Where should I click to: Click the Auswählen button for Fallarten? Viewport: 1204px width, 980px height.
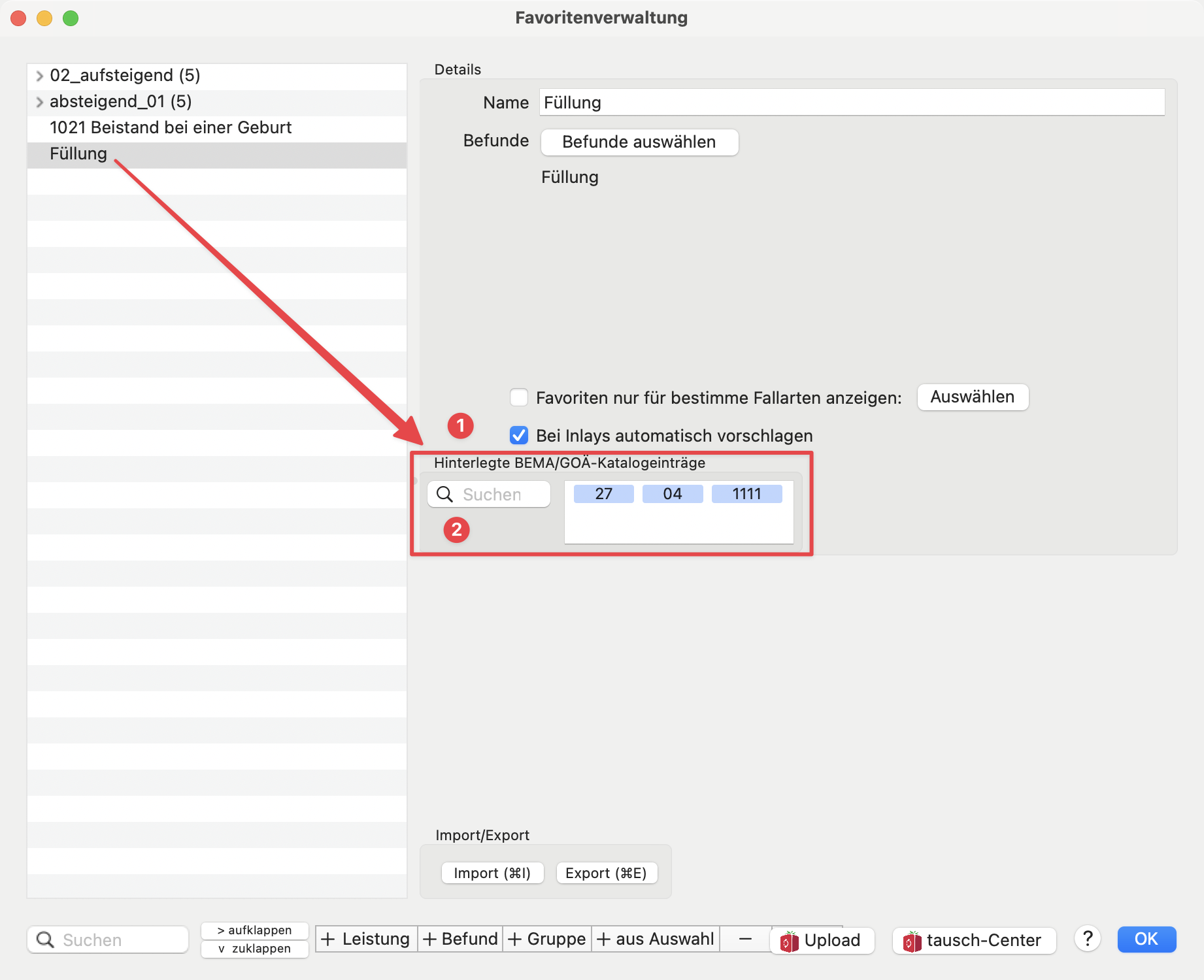tap(973, 397)
